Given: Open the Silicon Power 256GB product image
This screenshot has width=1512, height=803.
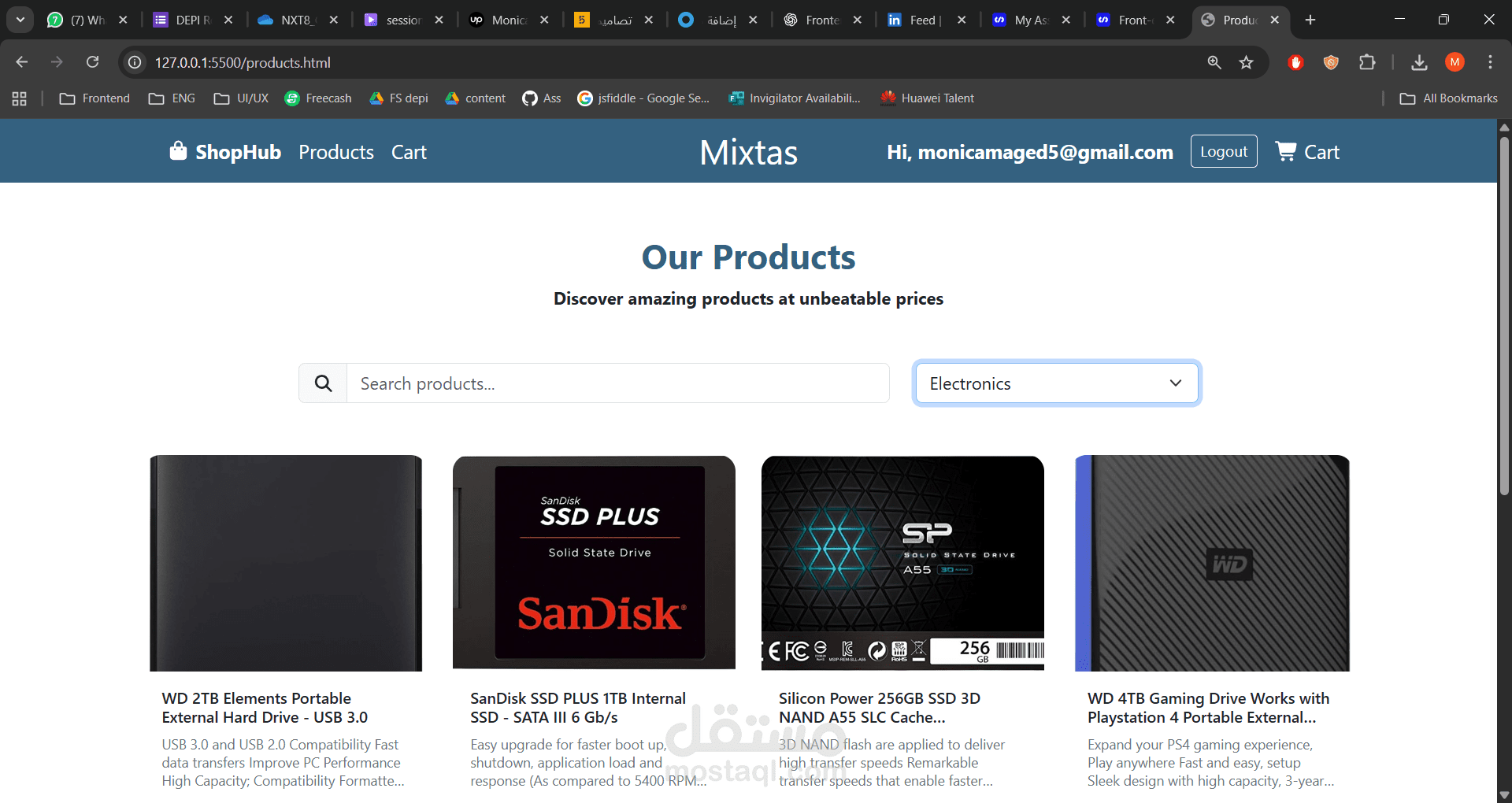Looking at the screenshot, I should [902, 563].
